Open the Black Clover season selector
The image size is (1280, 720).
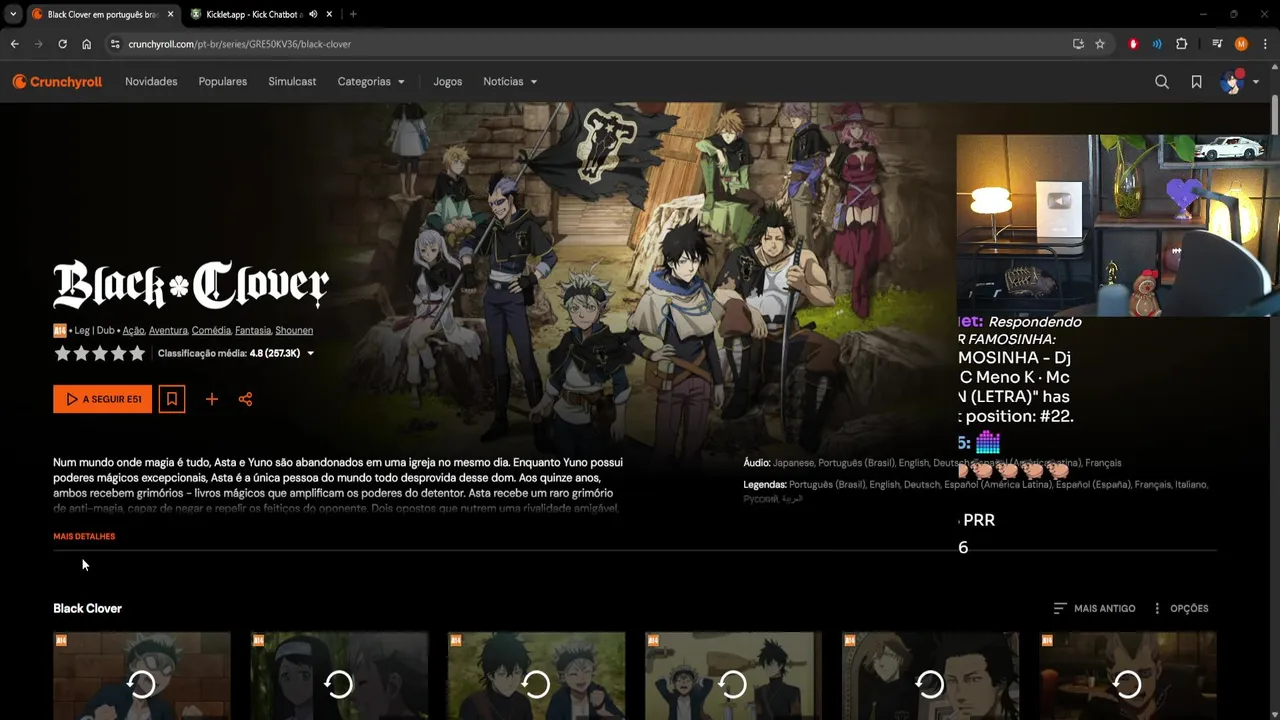pos(87,608)
